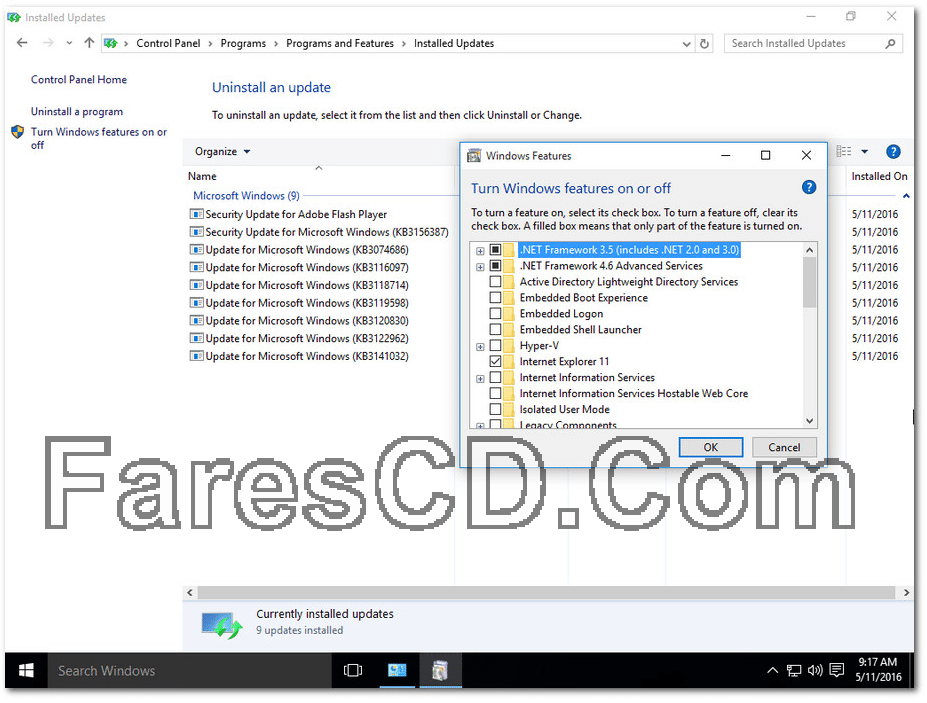The image size is (927, 703).
Task: Expand the address bar history dropdown
Action: coord(686,44)
